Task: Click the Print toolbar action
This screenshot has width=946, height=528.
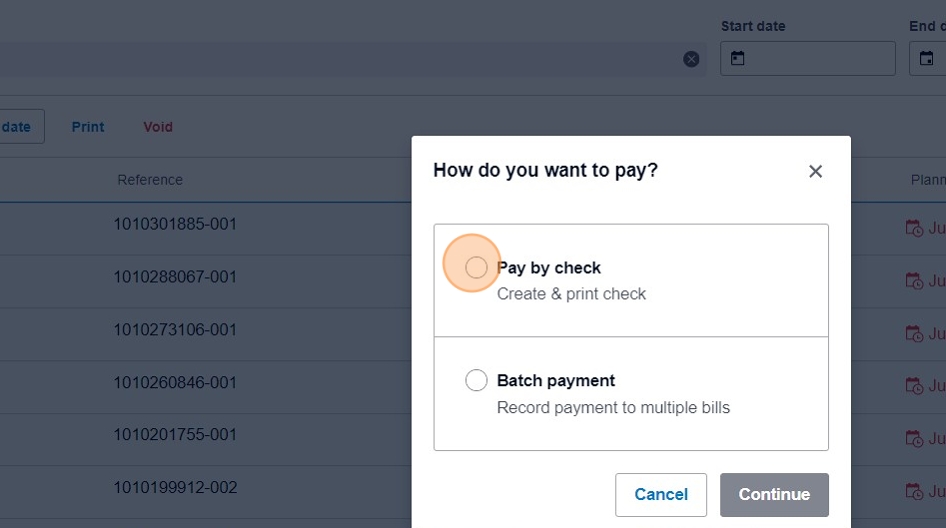Action: tap(88, 127)
